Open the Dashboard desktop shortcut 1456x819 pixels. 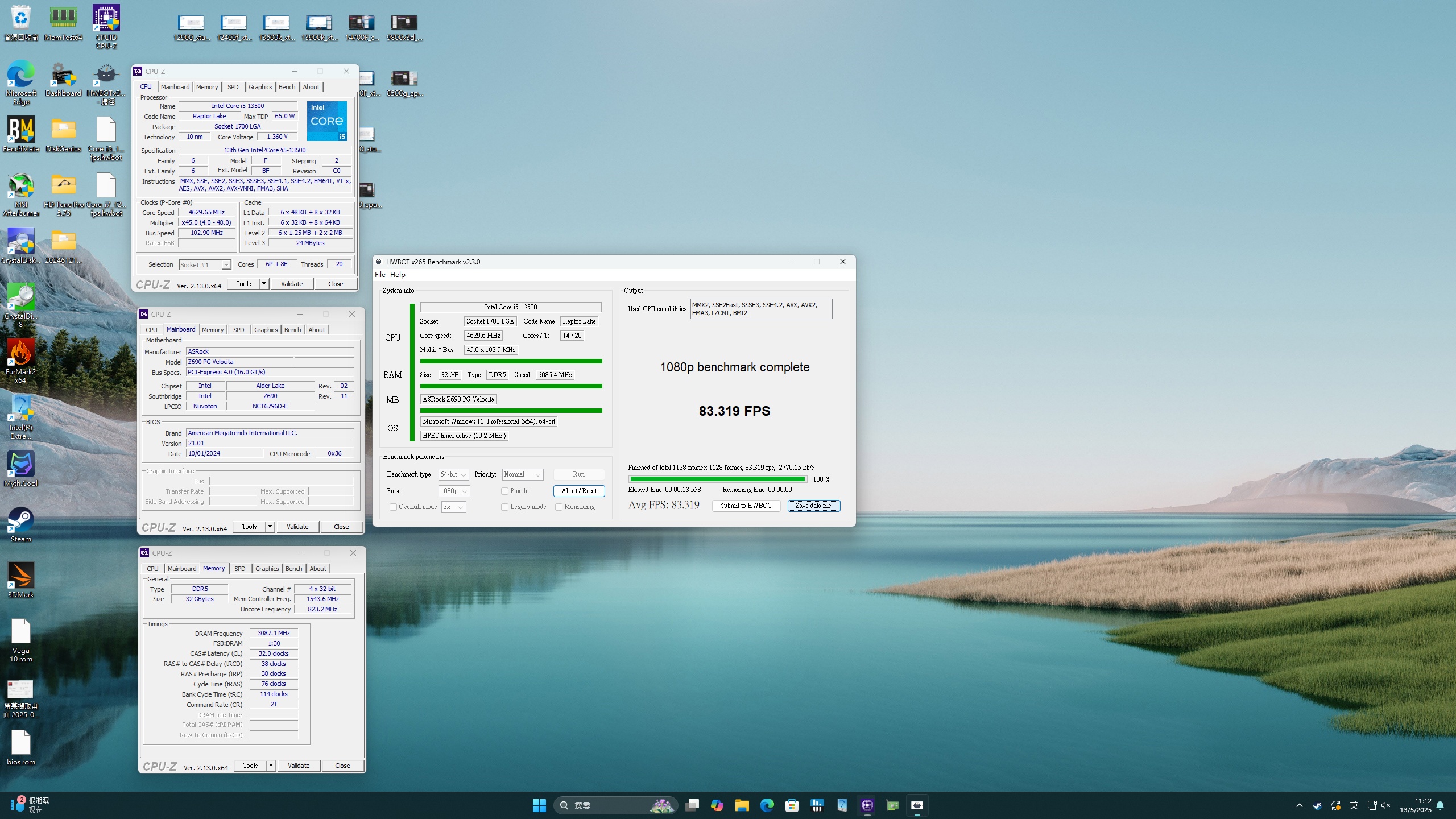(63, 78)
